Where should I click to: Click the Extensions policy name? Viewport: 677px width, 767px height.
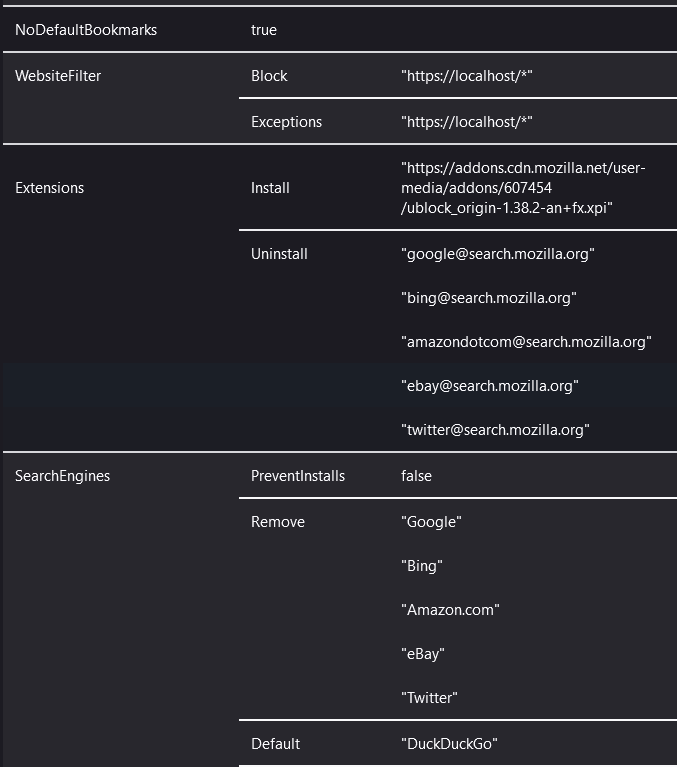(50, 188)
